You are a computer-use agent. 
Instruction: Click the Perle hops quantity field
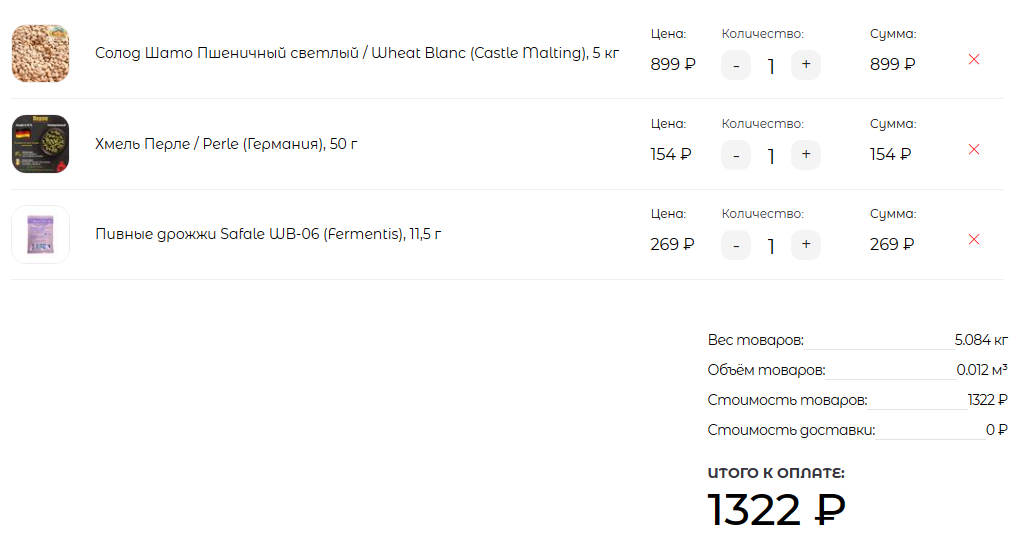771,156
